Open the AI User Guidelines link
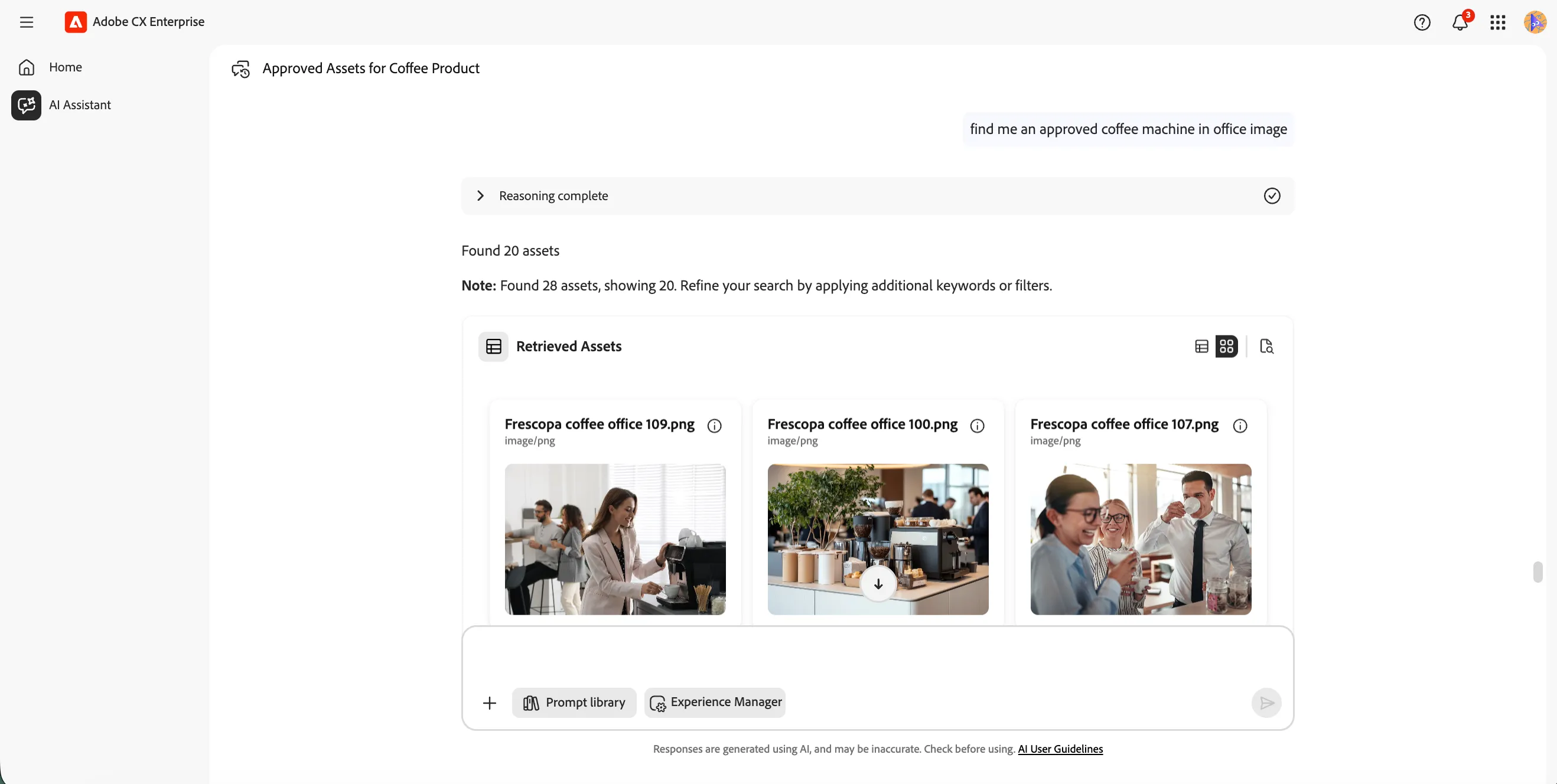The image size is (1557, 784). point(1060,749)
